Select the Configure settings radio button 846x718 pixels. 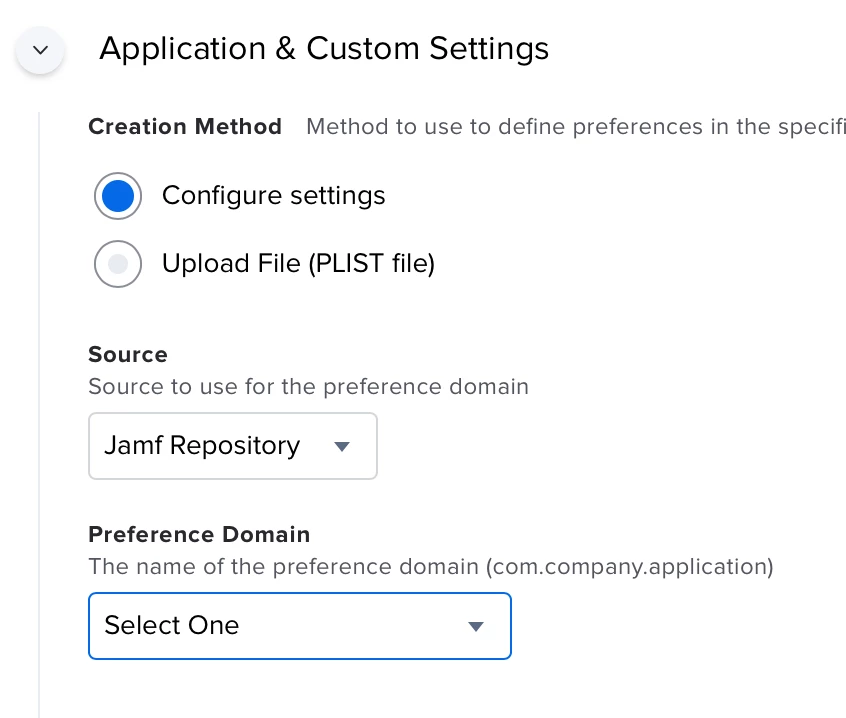(x=118, y=196)
